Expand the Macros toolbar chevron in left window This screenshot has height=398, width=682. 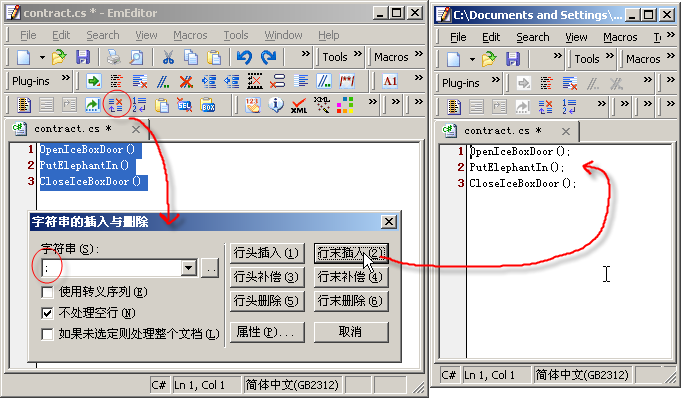(418, 54)
